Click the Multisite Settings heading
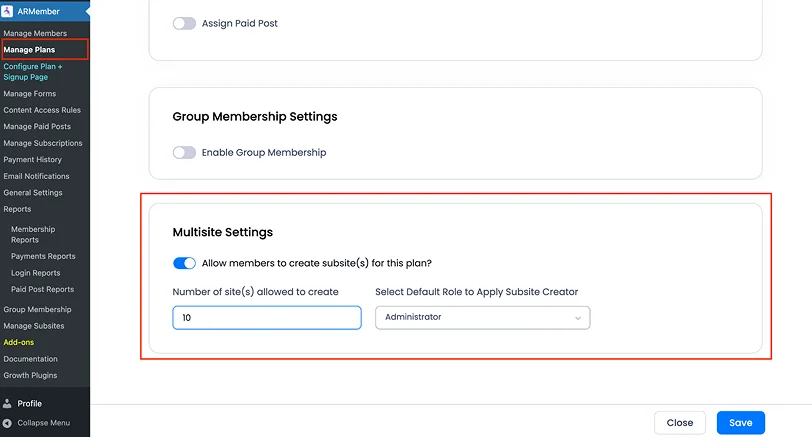 click(x=223, y=232)
